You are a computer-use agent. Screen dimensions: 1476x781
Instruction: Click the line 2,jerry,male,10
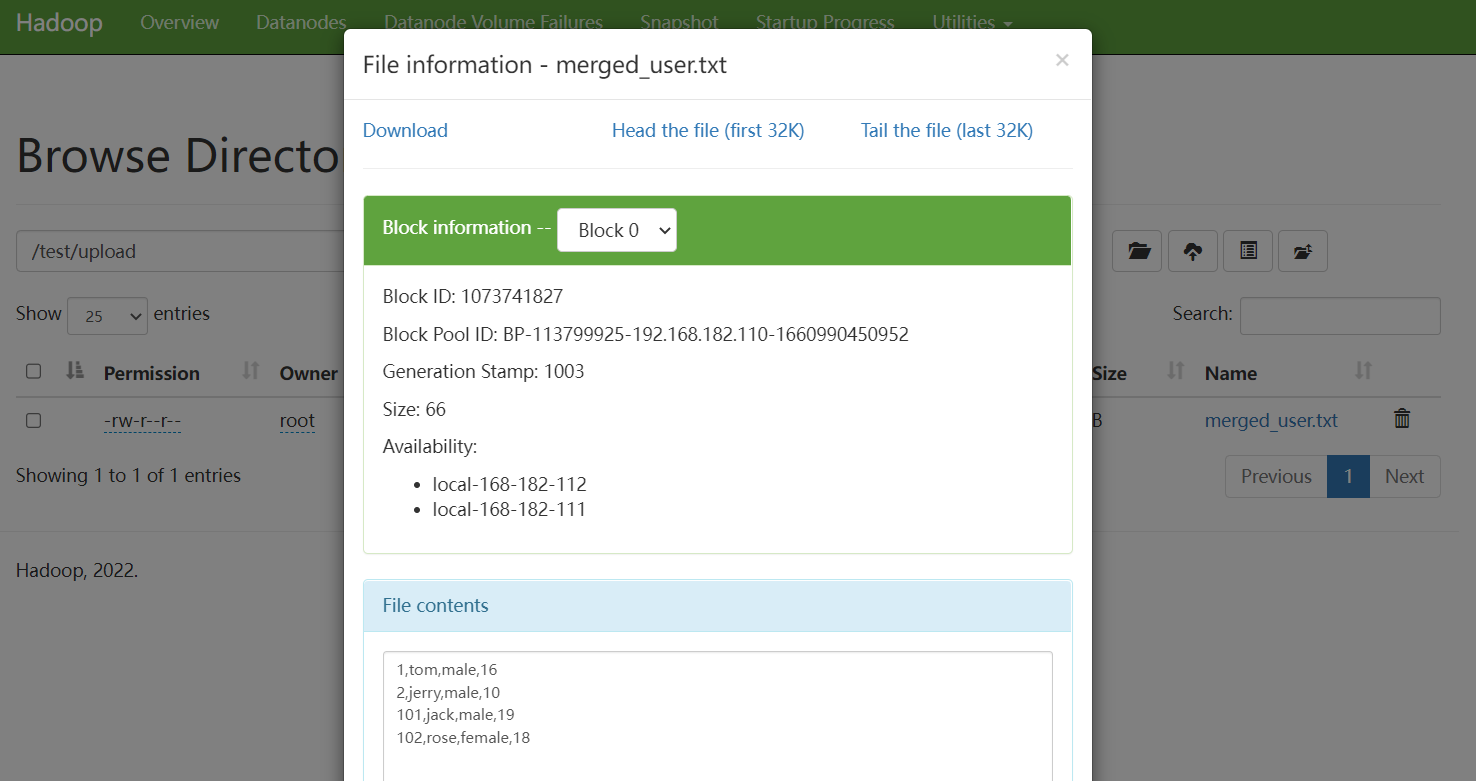pos(449,692)
